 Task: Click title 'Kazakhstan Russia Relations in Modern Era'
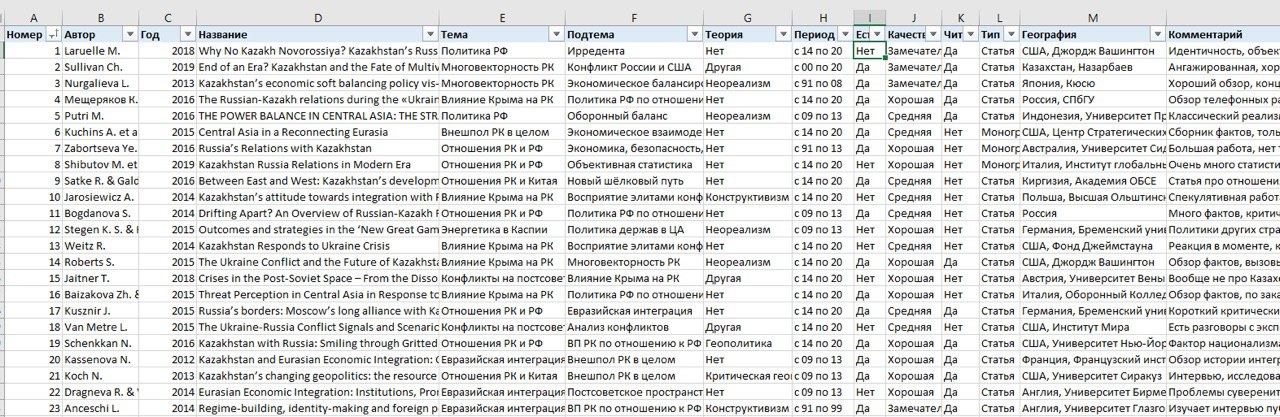(x=317, y=165)
